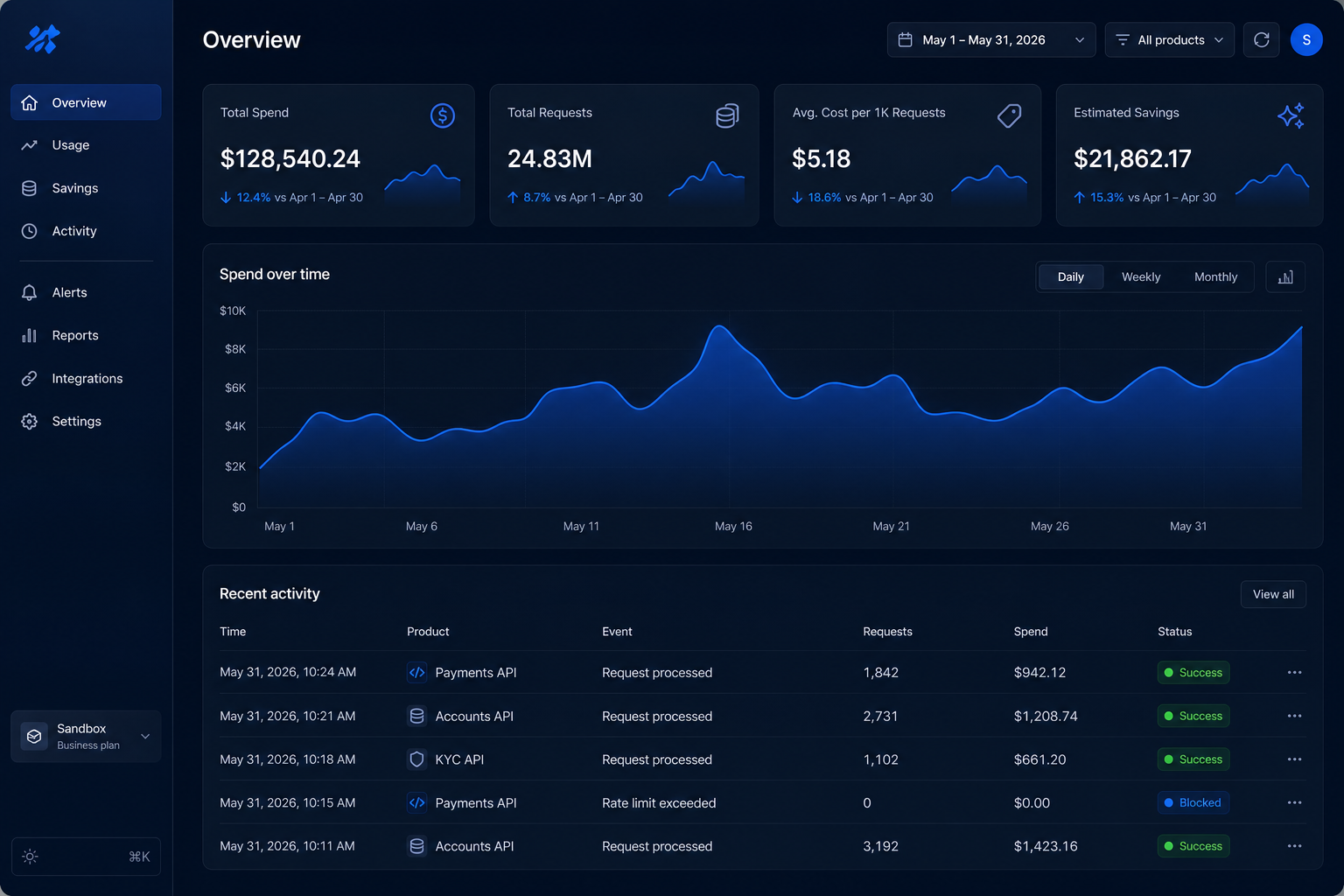Sort by the Spend column header
The width and height of the screenshot is (1344, 896).
(x=1031, y=632)
